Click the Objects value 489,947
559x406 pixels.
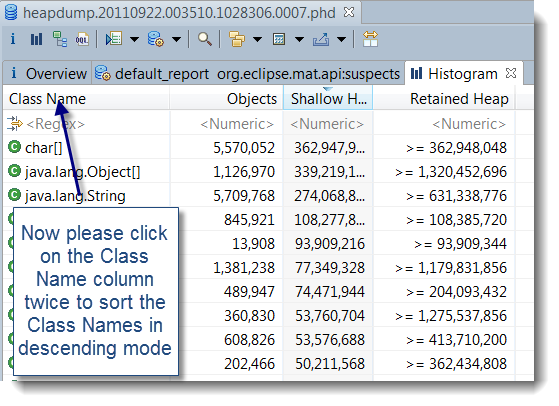(249, 292)
